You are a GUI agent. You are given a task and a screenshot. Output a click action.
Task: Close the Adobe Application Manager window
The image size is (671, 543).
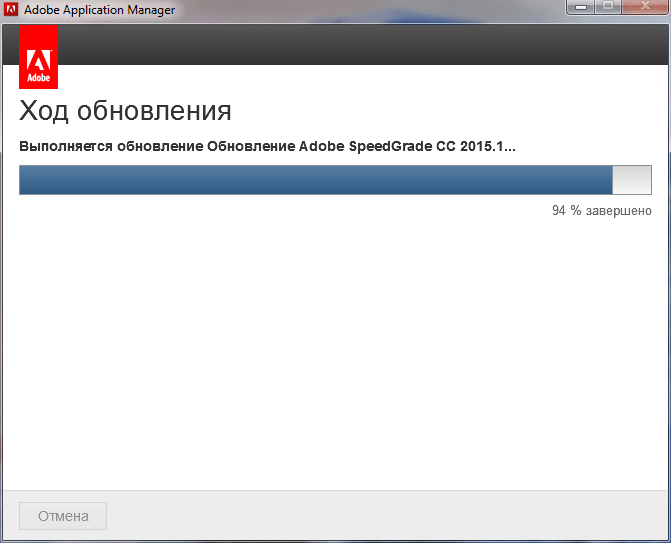(x=645, y=7)
